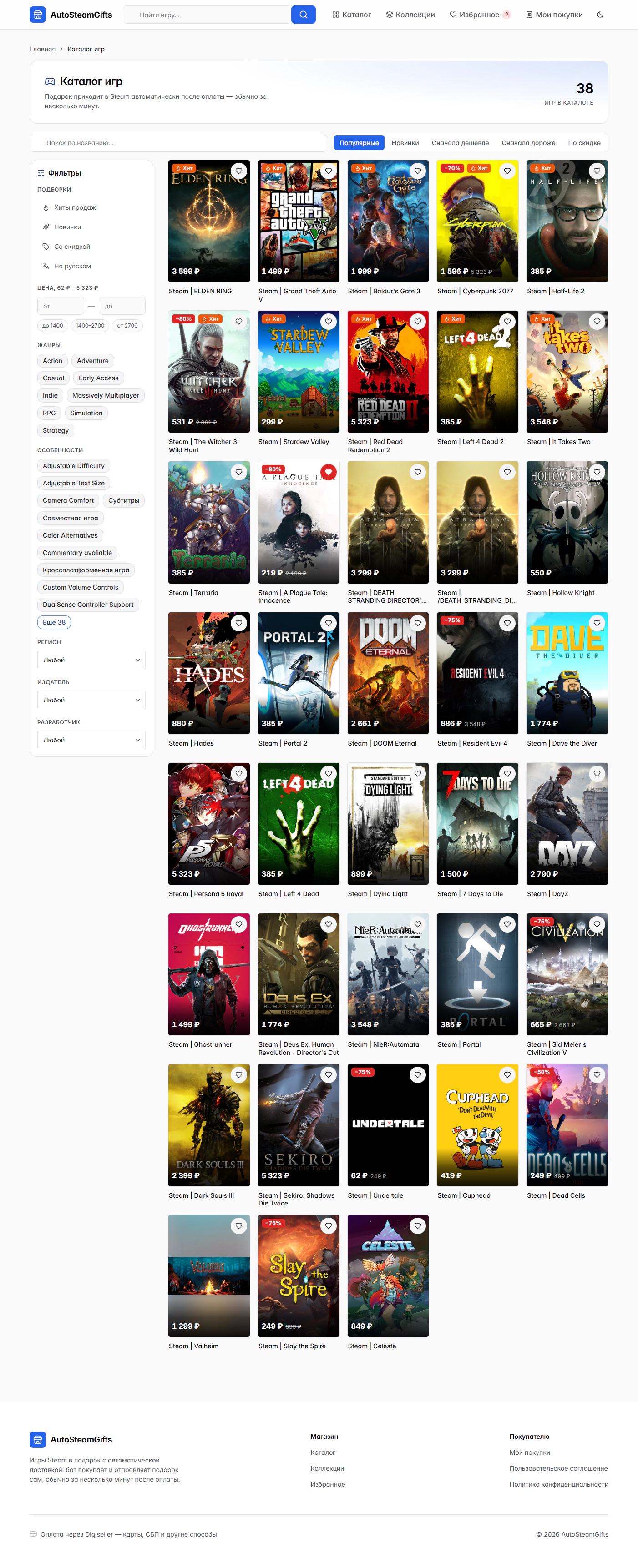Select Популярные sort tab

pos(359,143)
